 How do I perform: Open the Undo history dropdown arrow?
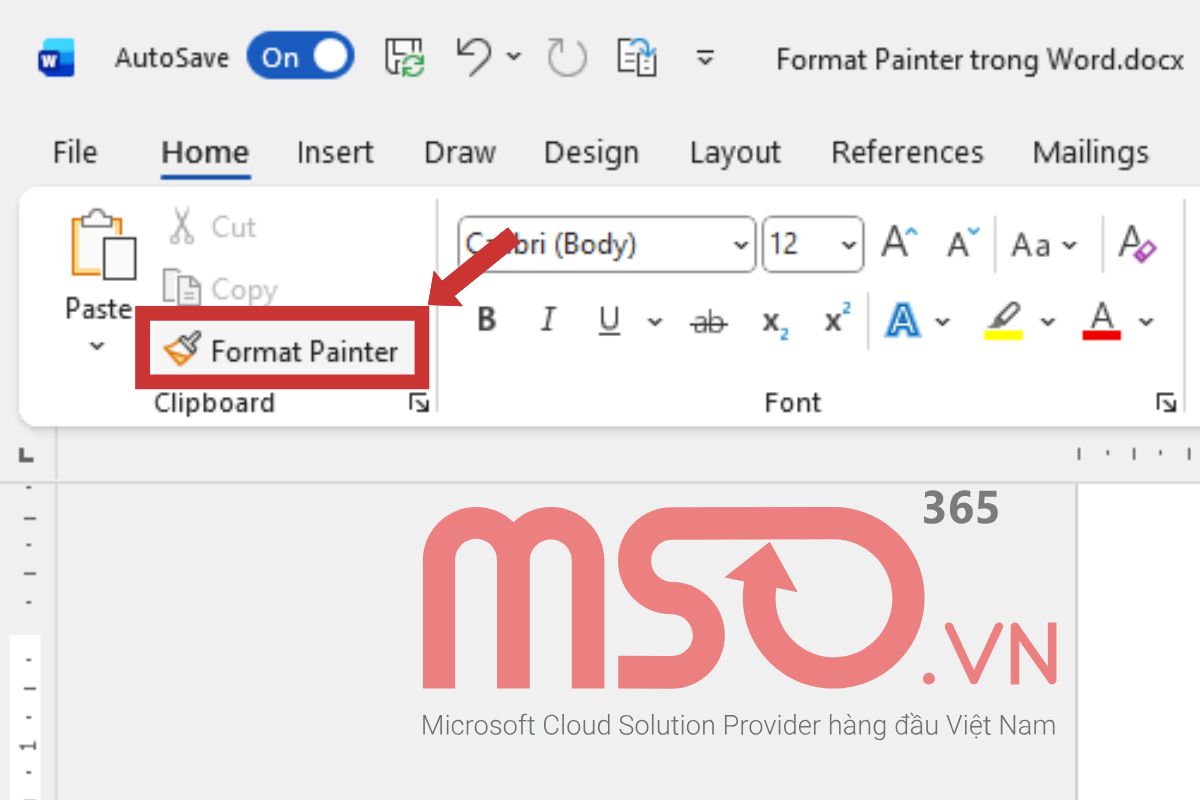click(514, 57)
